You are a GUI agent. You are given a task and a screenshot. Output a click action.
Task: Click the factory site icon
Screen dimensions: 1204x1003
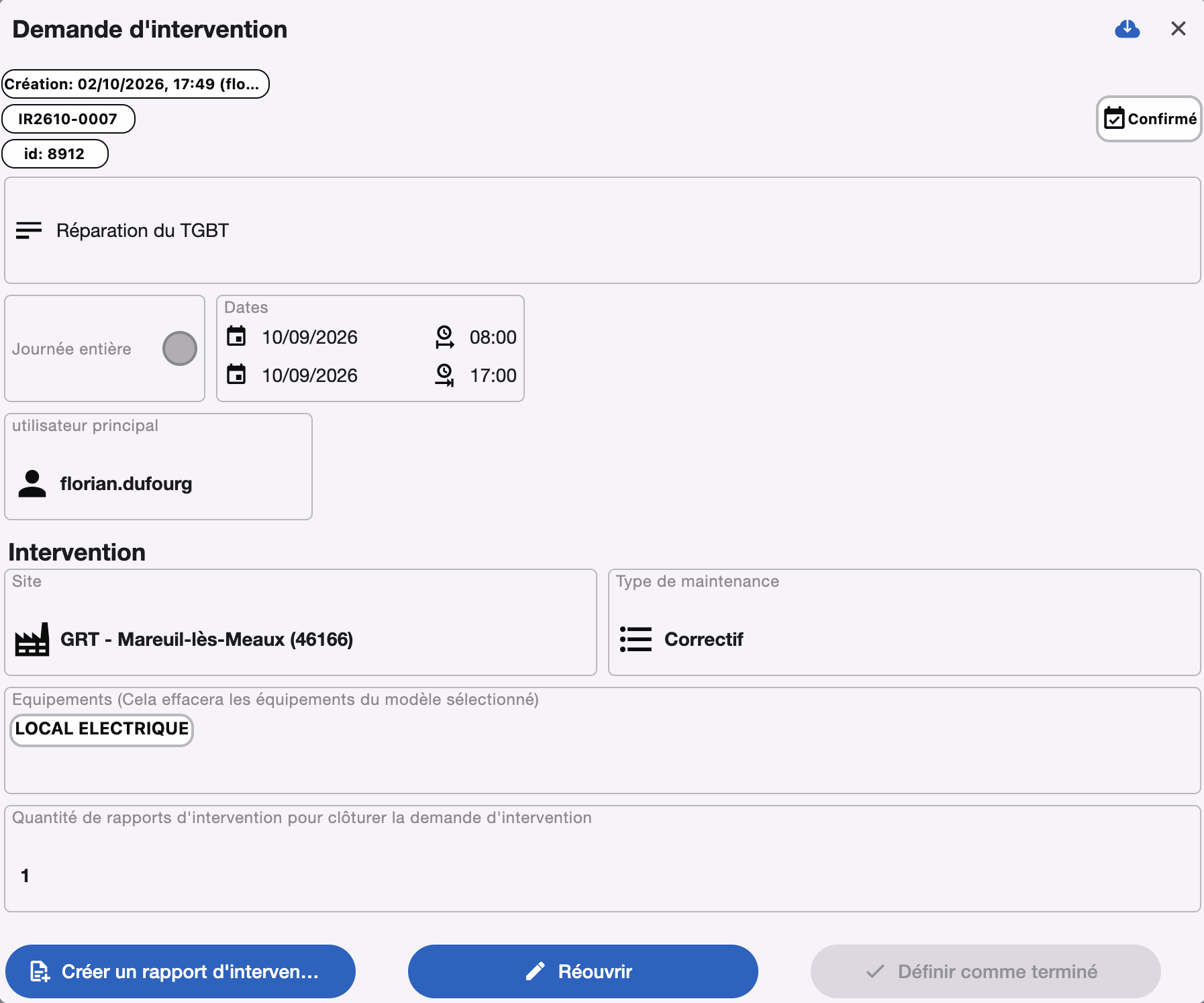click(32, 639)
